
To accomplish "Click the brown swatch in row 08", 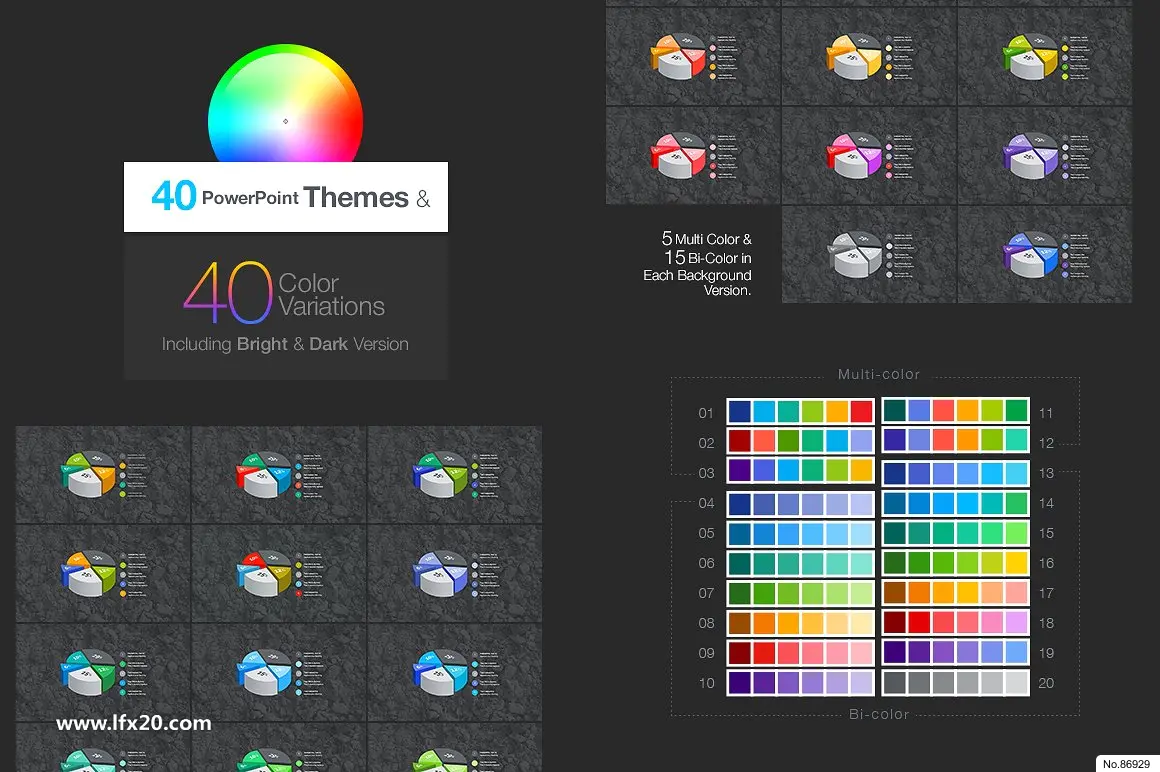I will 740,623.
